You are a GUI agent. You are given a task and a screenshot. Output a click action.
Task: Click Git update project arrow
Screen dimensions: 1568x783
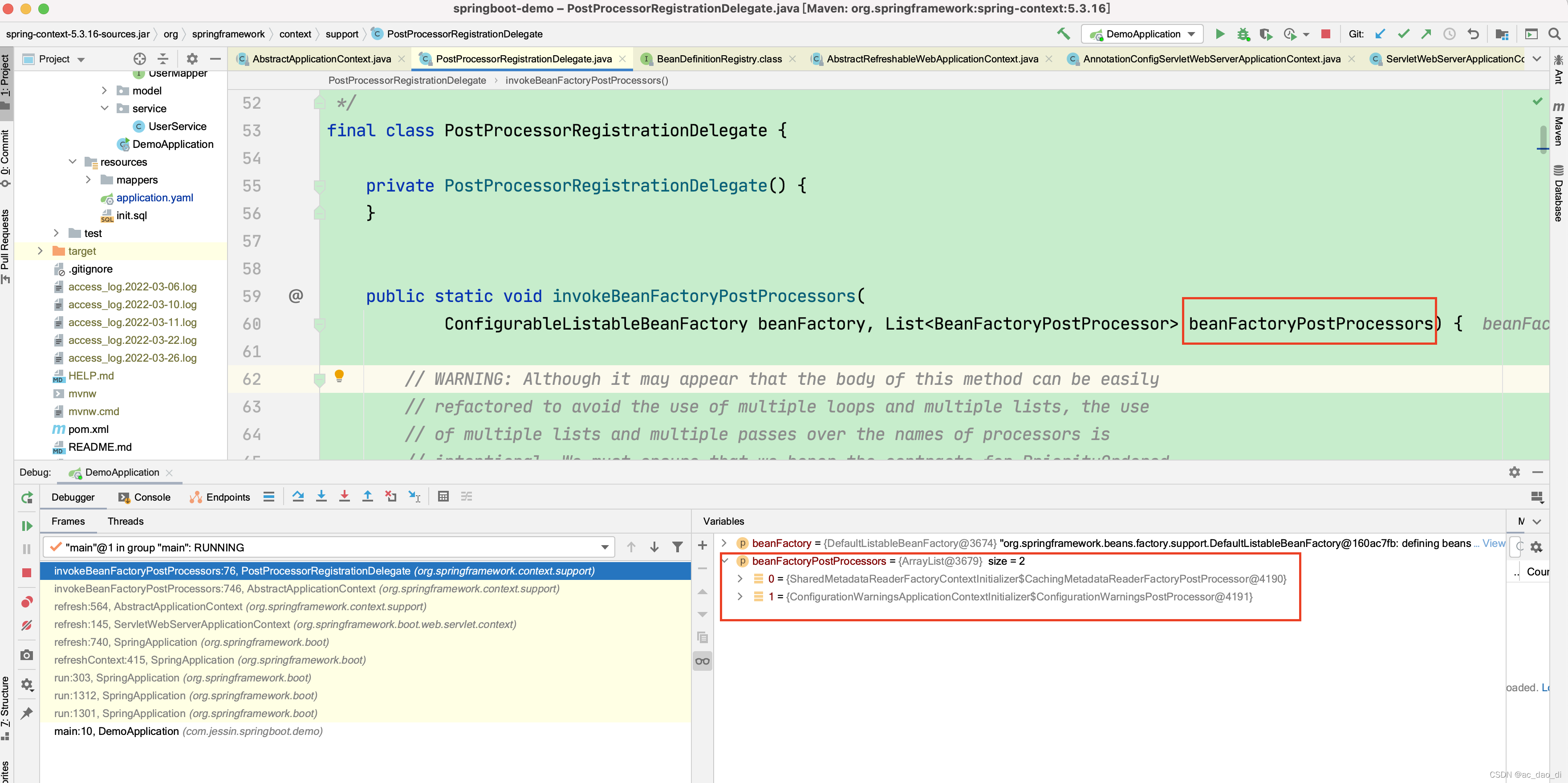coord(1380,34)
